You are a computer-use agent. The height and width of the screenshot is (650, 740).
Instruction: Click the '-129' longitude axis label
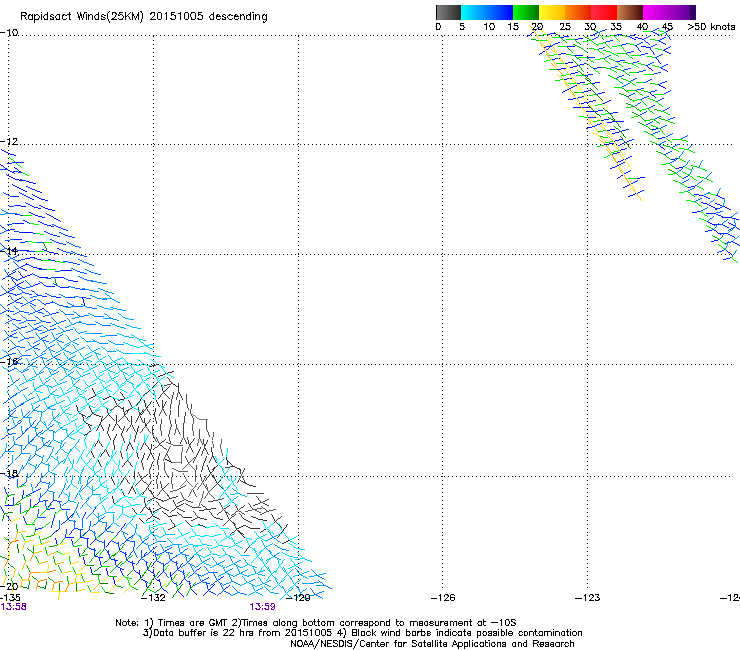point(298,598)
